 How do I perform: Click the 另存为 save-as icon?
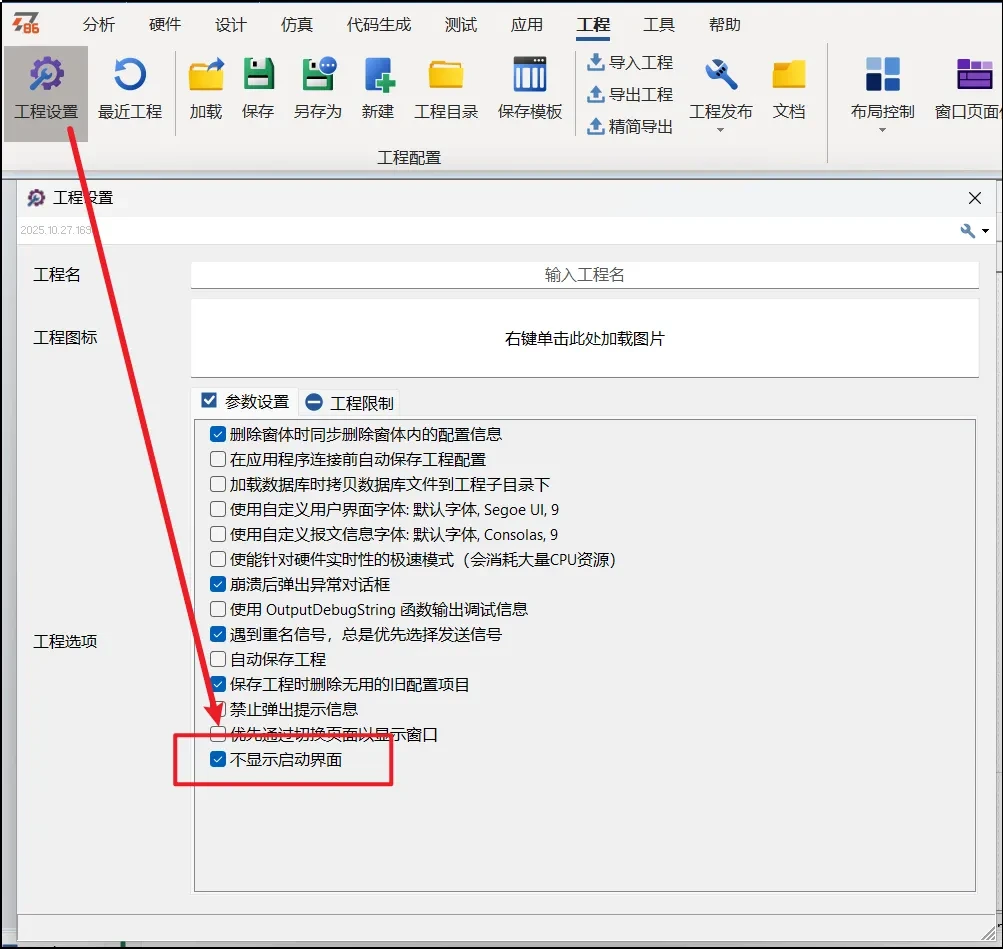click(x=317, y=85)
